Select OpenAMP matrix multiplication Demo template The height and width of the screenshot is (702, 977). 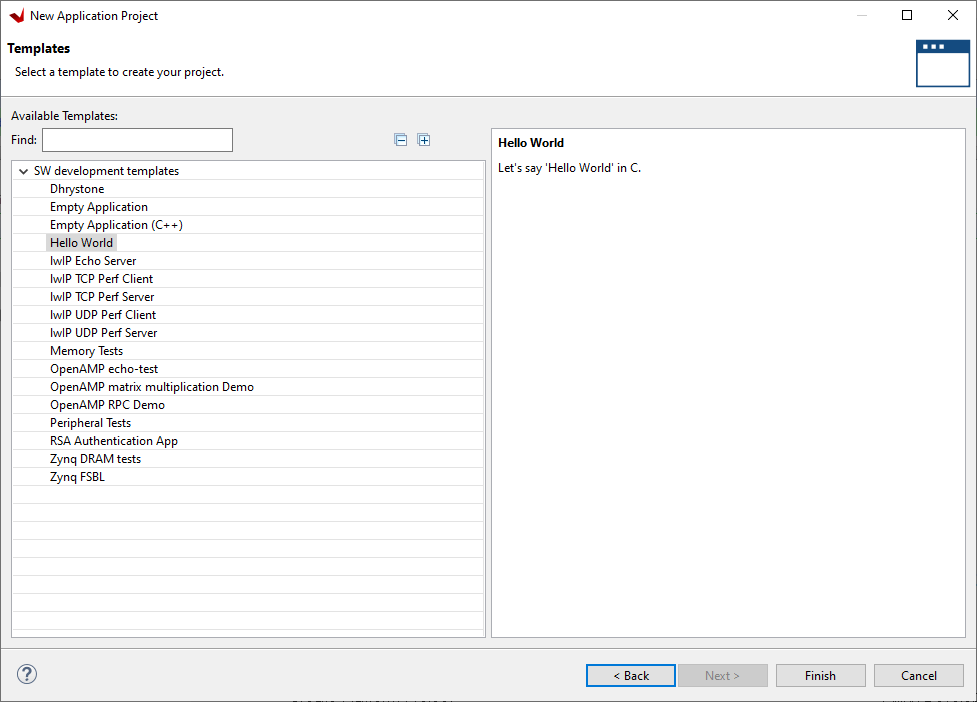click(x=152, y=387)
